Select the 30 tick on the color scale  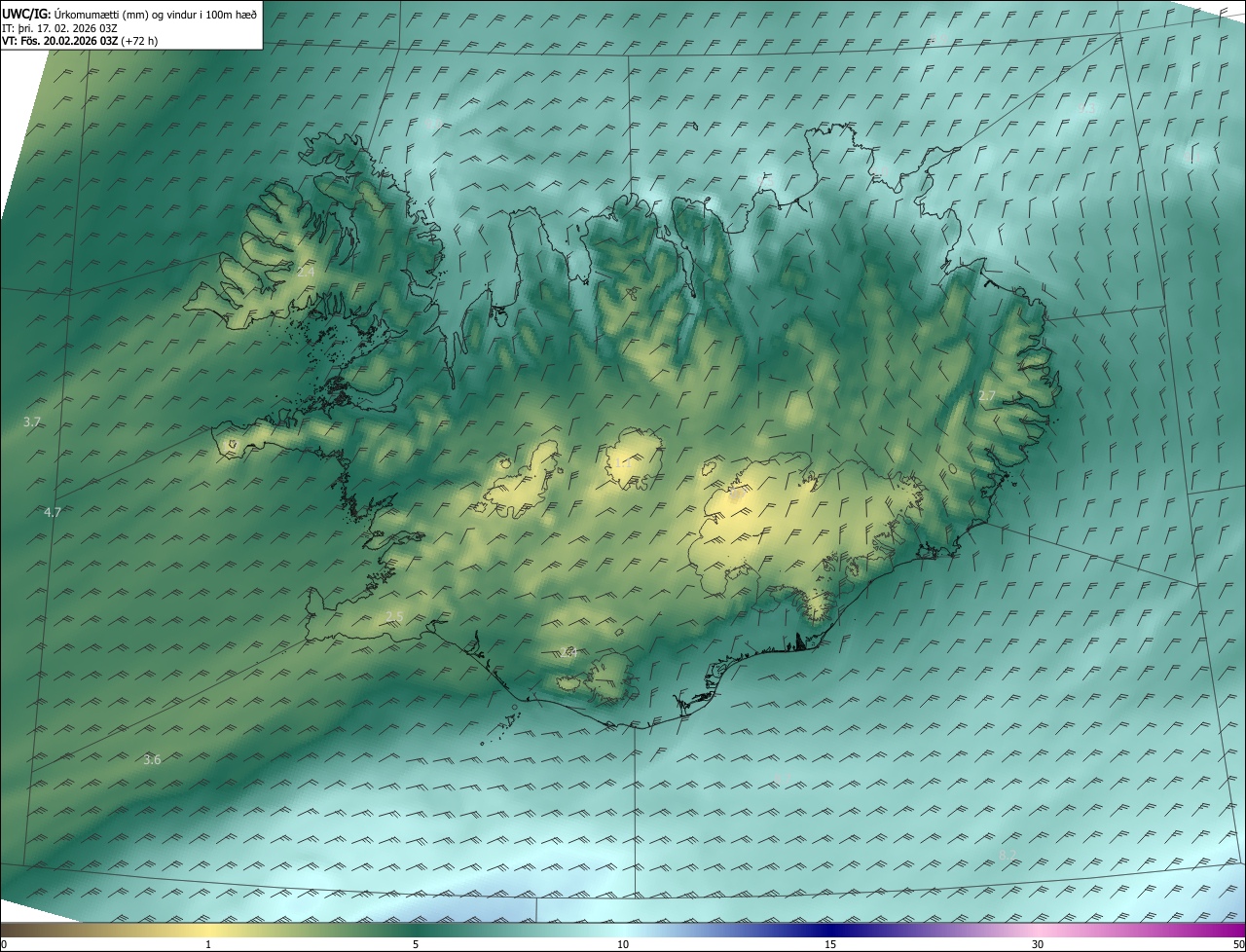tap(1038, 944)
